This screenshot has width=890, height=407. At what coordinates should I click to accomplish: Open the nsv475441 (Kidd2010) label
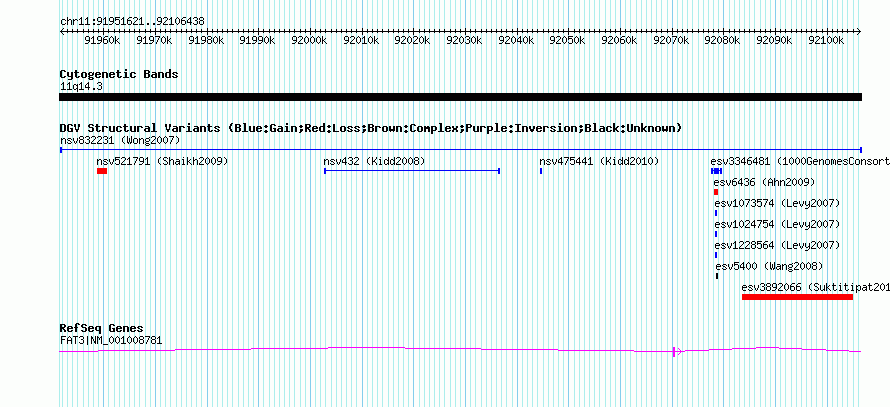[x=599, y=161]
